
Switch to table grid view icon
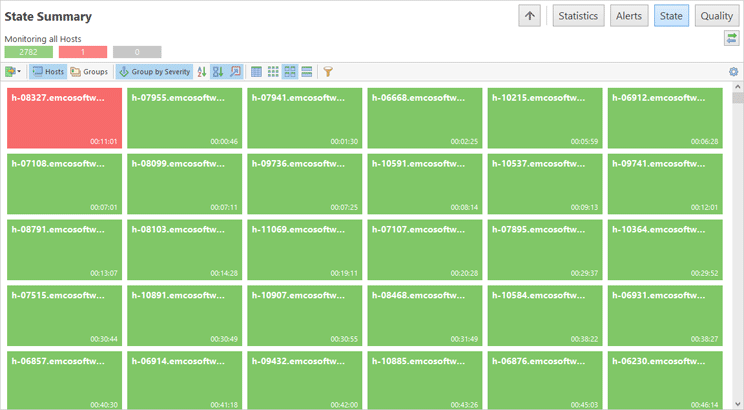[257, 72]
